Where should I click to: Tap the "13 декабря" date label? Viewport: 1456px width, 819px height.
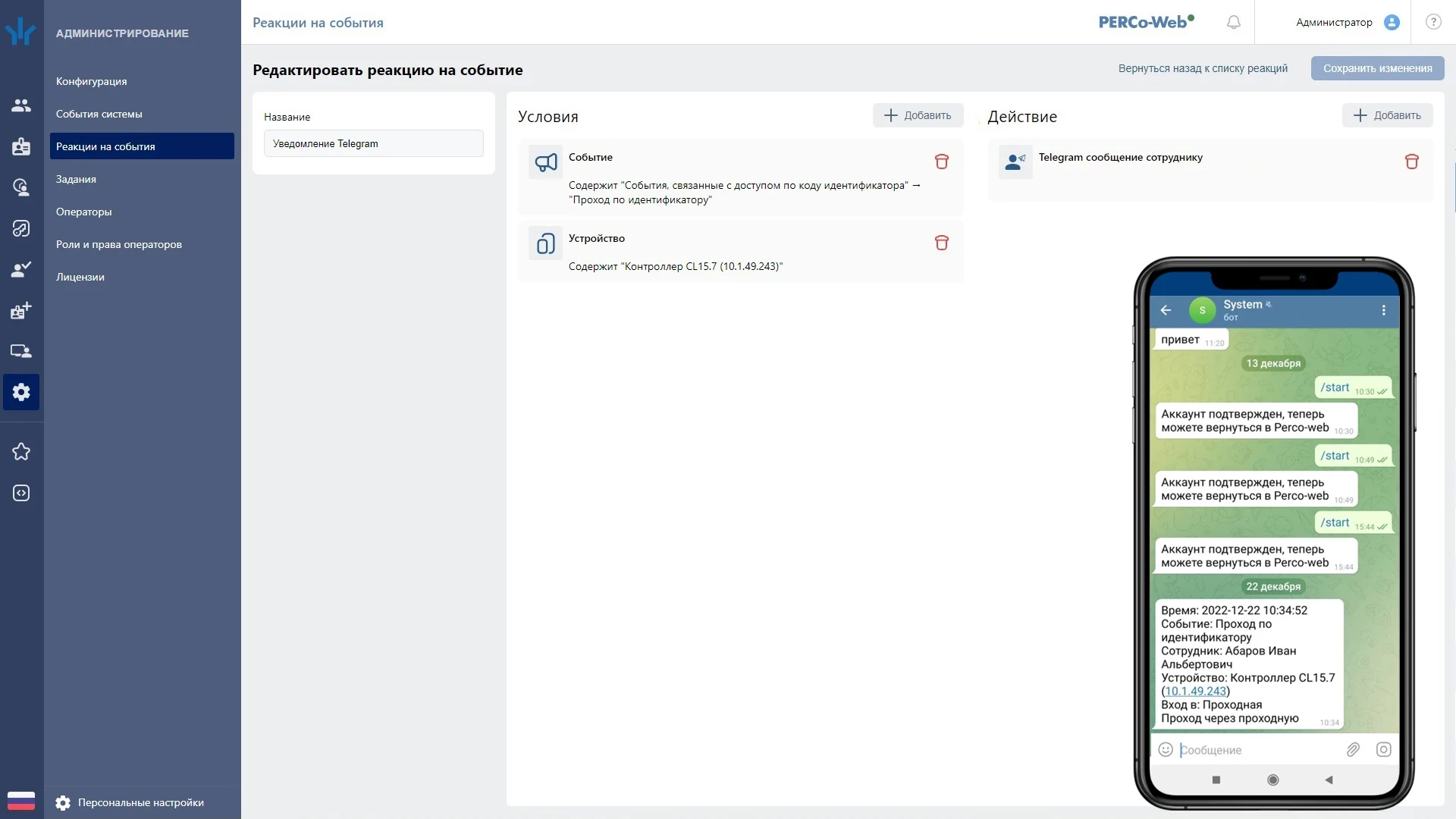(x=1273, y=363)
